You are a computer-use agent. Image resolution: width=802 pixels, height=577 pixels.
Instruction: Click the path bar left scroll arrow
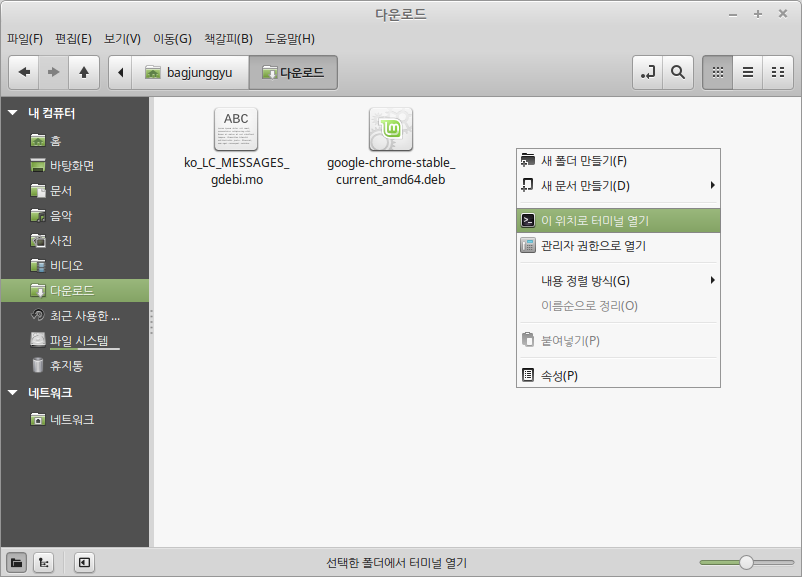tap(121, 72)
